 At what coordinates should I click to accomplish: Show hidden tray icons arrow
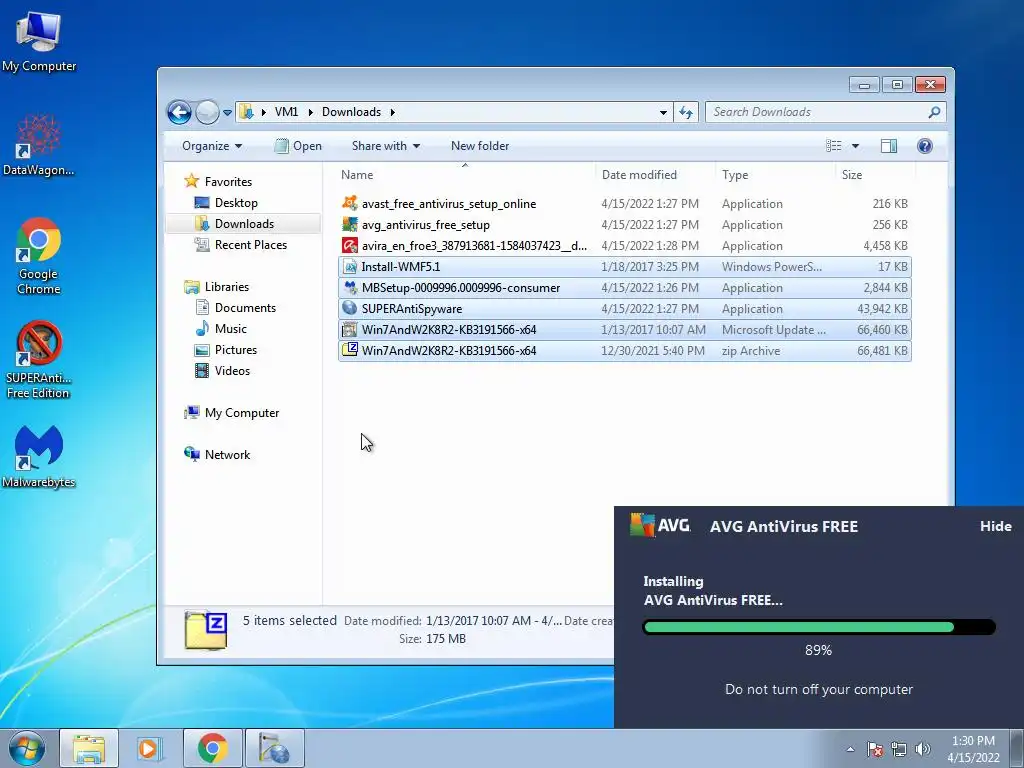[x=850, y=749]
